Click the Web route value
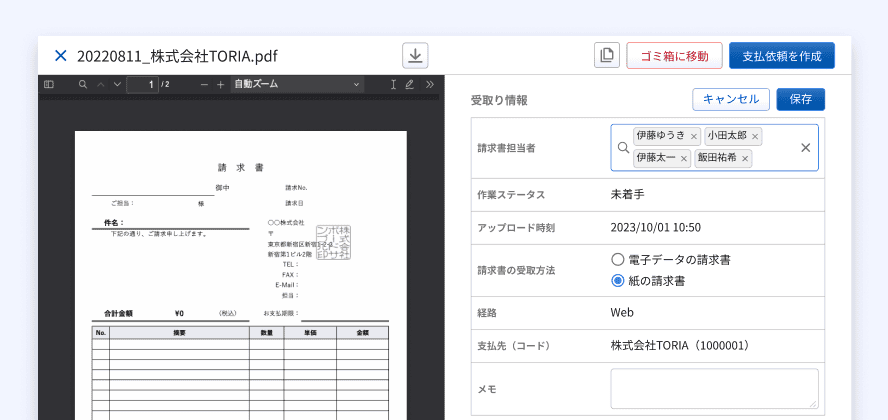Screen dimensions: 888x420 point(622,312)
